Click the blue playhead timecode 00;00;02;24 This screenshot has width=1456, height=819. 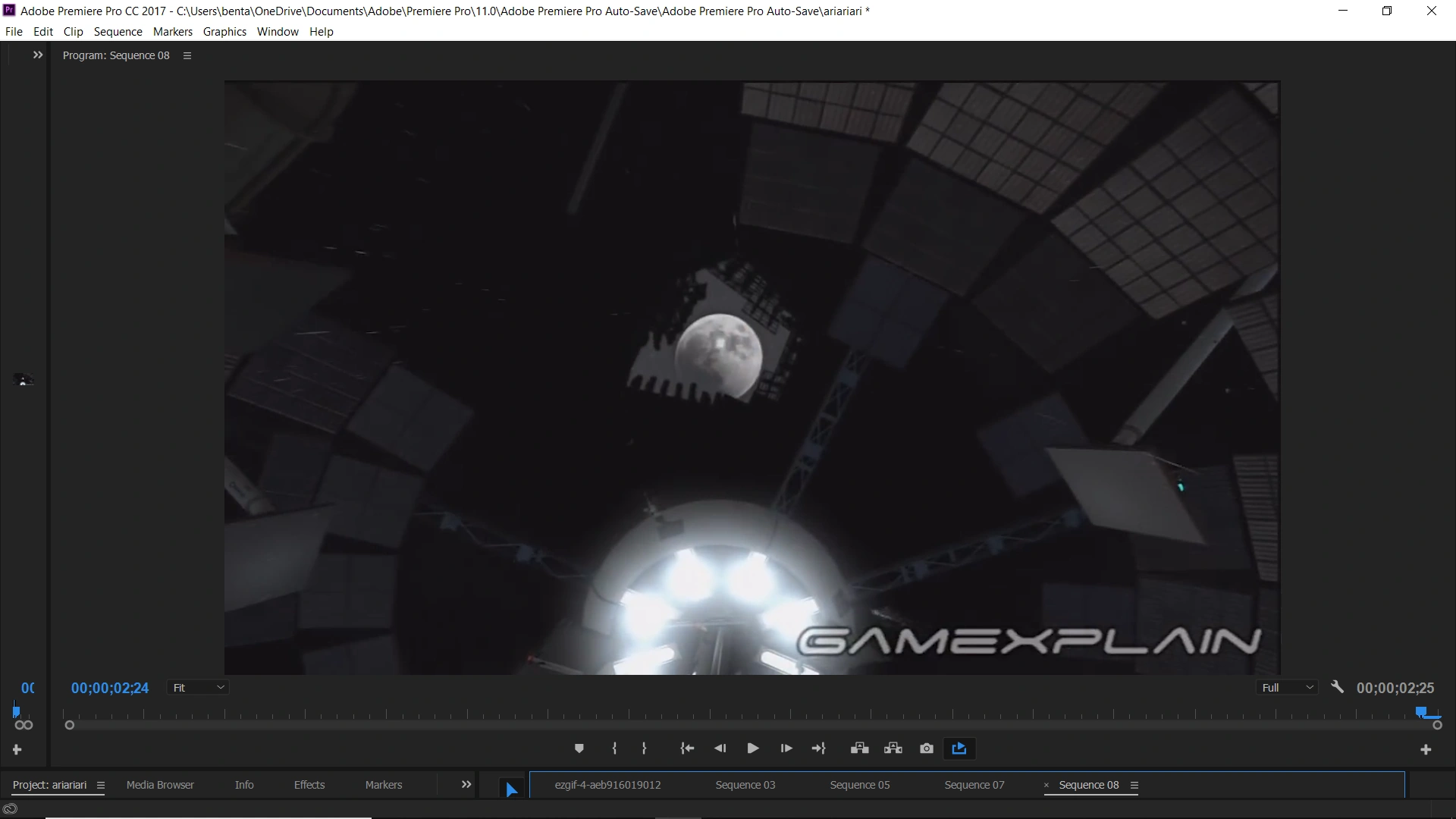point(110,688)
